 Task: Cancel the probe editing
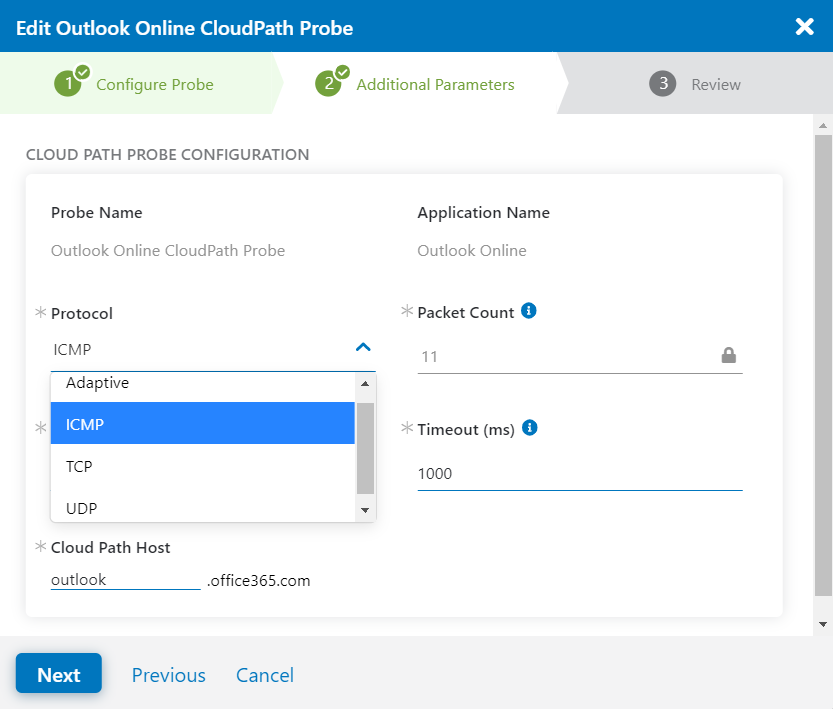(x=265, y=675)
